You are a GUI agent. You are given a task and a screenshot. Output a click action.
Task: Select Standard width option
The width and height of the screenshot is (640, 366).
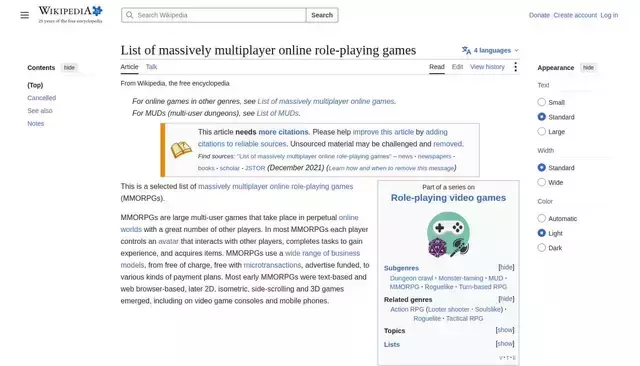541,167
